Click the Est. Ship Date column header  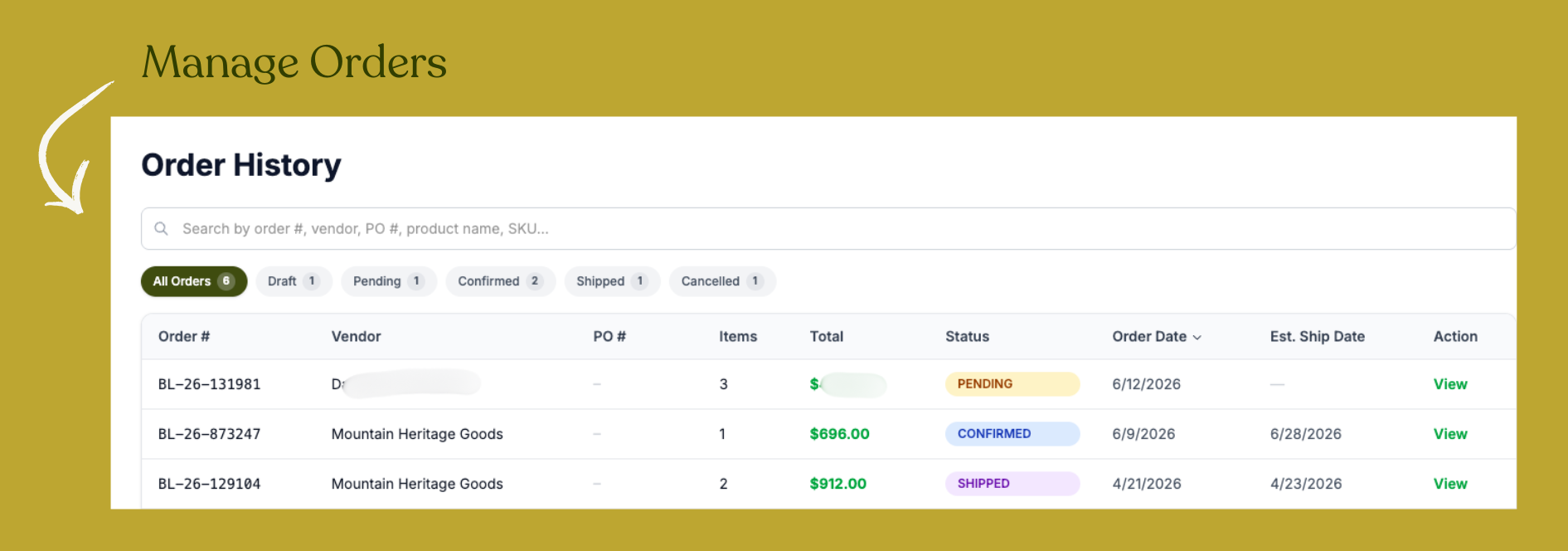1318,336
